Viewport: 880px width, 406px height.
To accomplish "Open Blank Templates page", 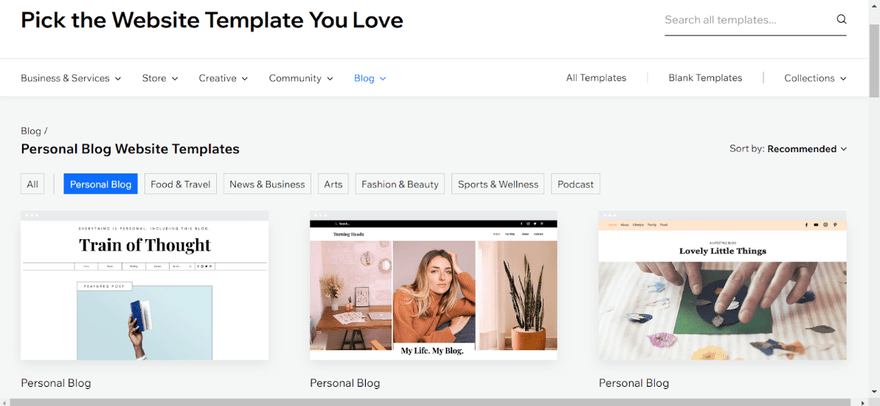I will pyautogui.click(x=705, y=78).
